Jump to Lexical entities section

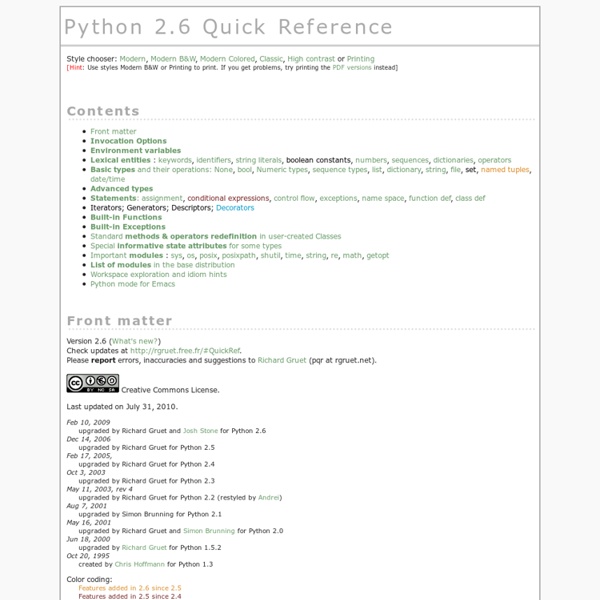click(121, 160)
